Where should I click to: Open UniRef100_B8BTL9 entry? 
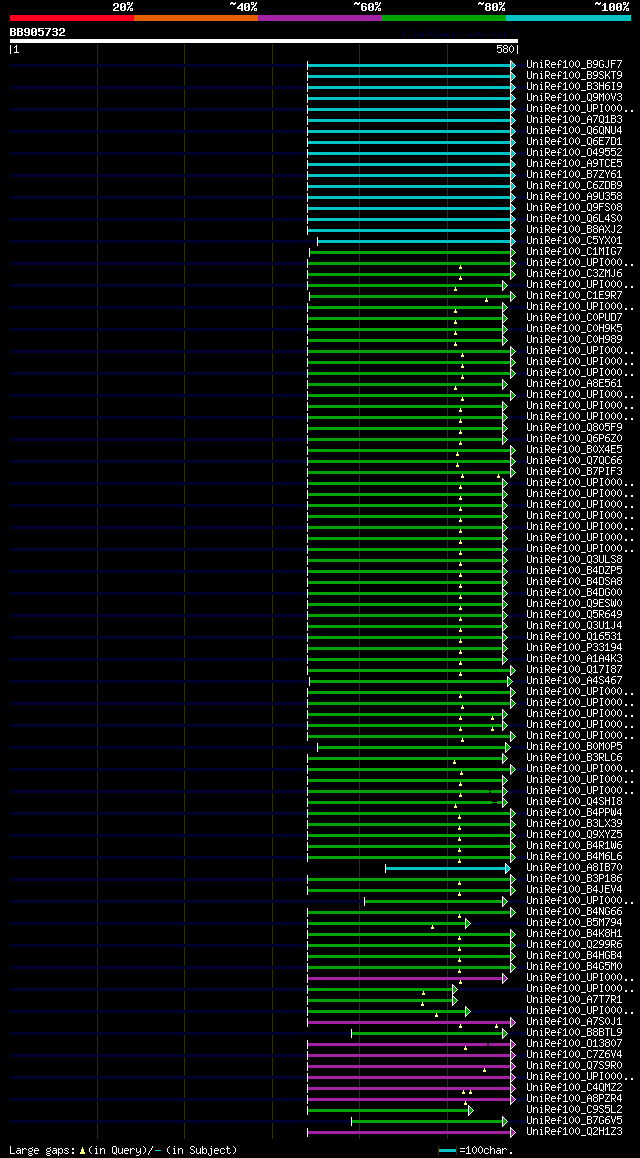pyautogui.click(x=574, y=1032)
